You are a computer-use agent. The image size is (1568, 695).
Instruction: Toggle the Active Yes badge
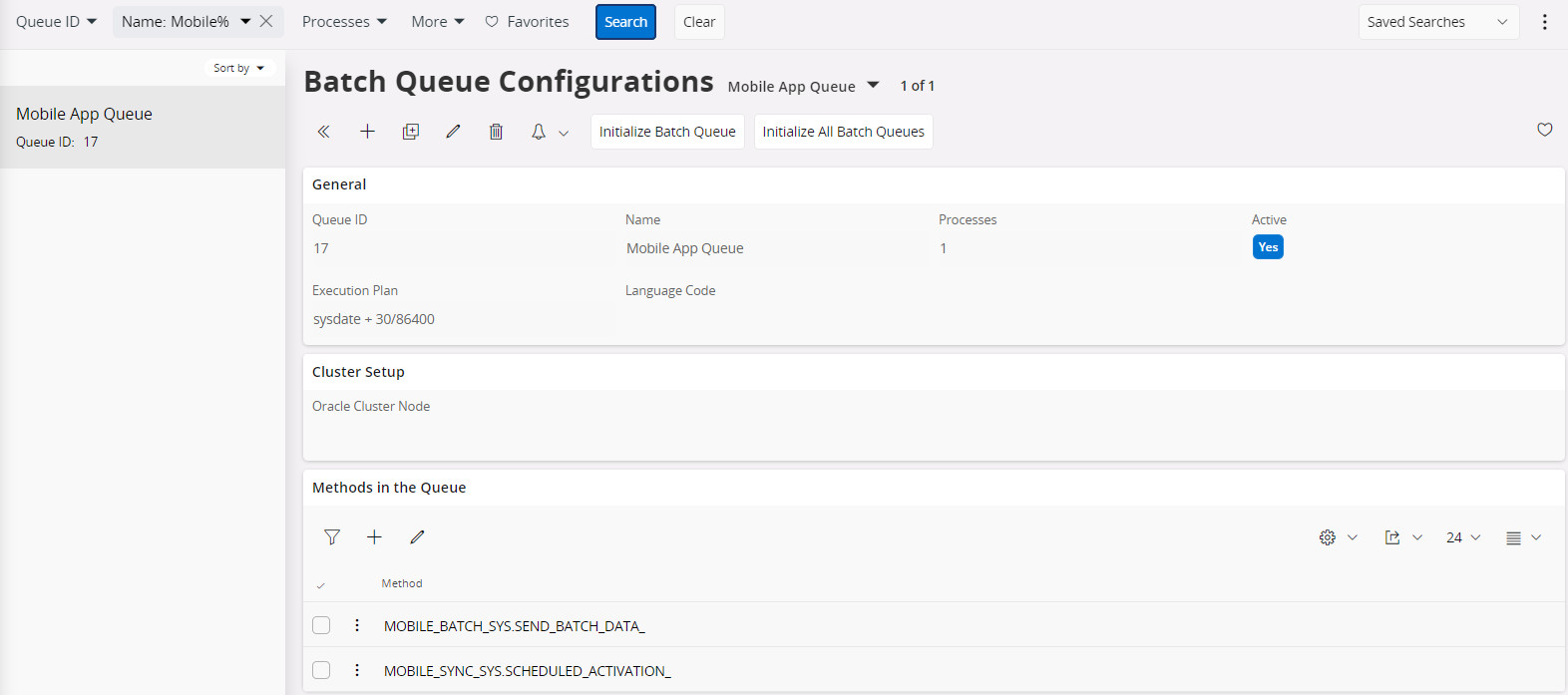[1268, 247]
